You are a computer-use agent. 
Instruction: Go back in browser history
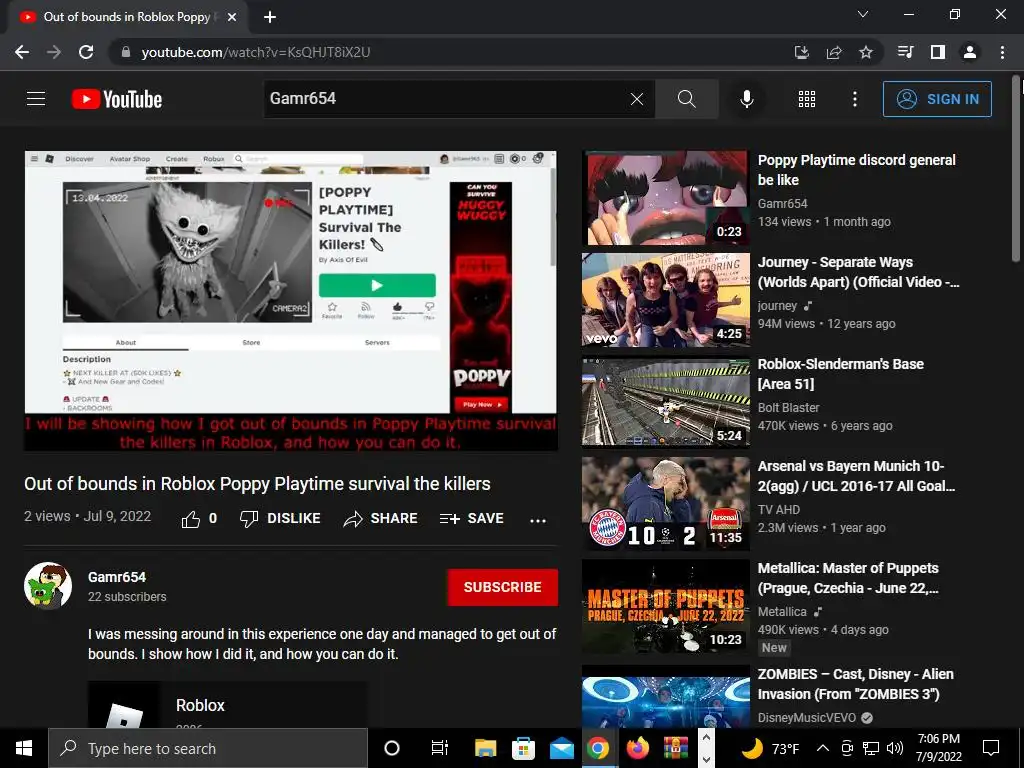(x=22, y=52)
